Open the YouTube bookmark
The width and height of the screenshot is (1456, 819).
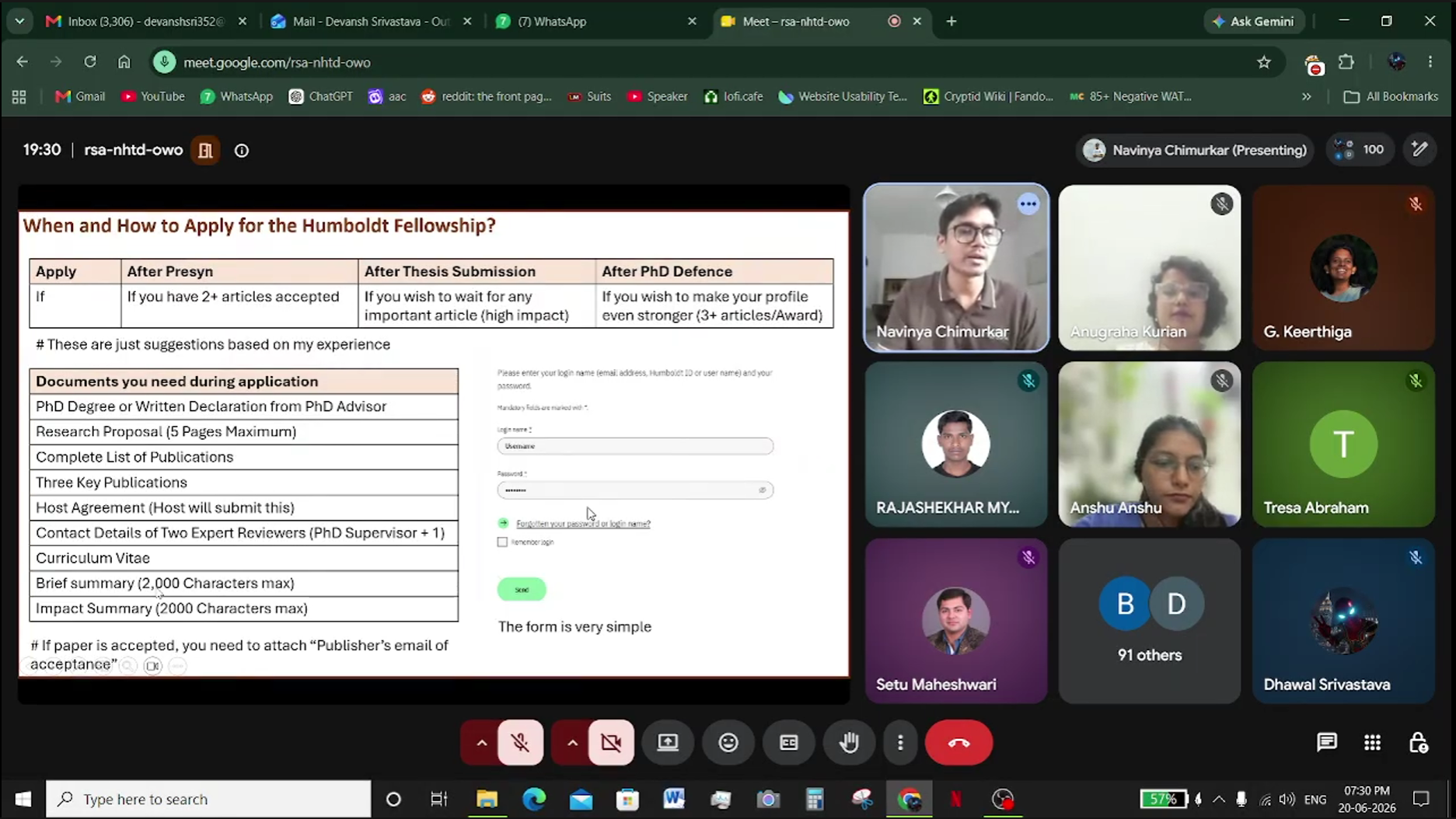153,96
